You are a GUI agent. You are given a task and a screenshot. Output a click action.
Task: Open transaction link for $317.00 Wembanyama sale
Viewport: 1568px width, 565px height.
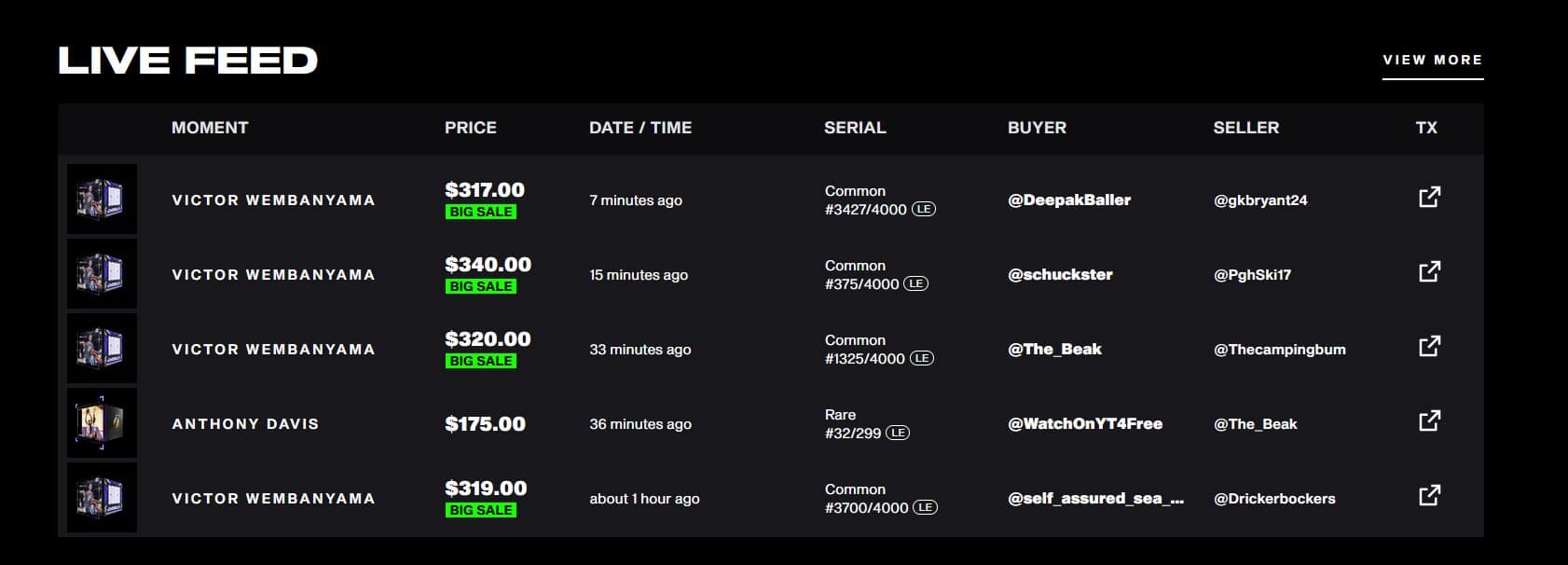1429,198
